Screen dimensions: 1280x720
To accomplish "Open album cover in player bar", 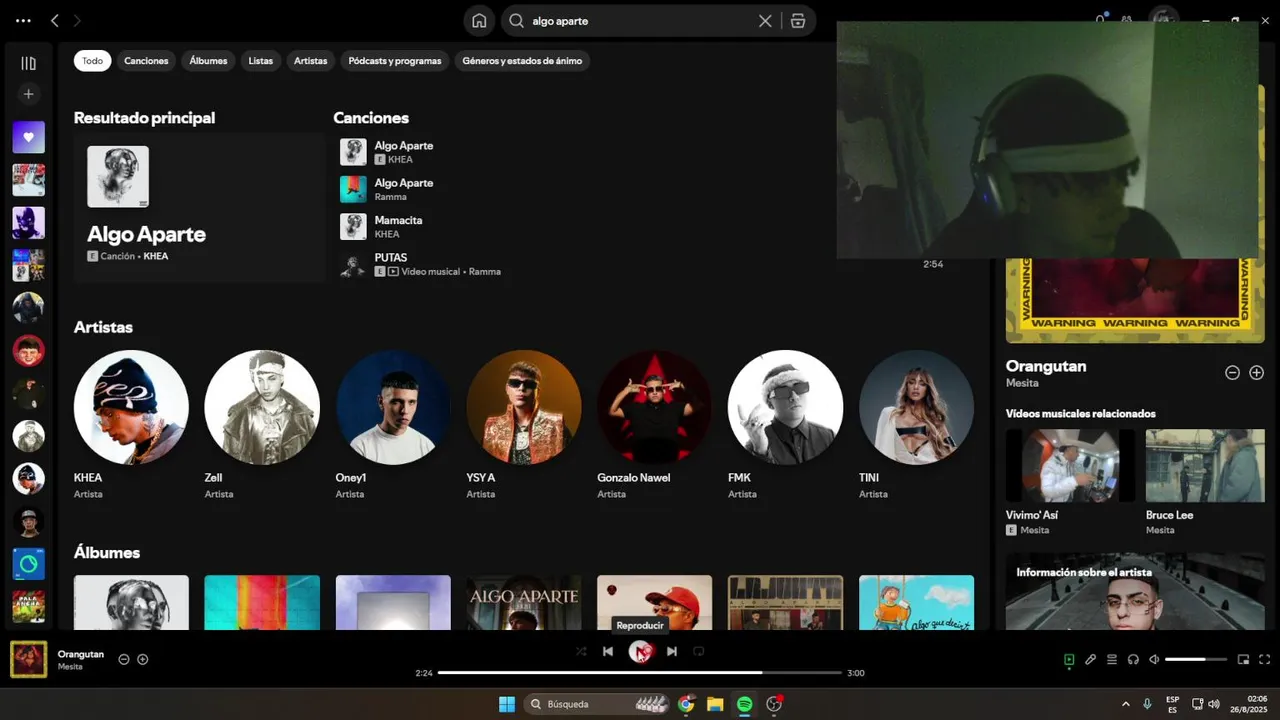I will pyautogui.click(x=28, y=659).
